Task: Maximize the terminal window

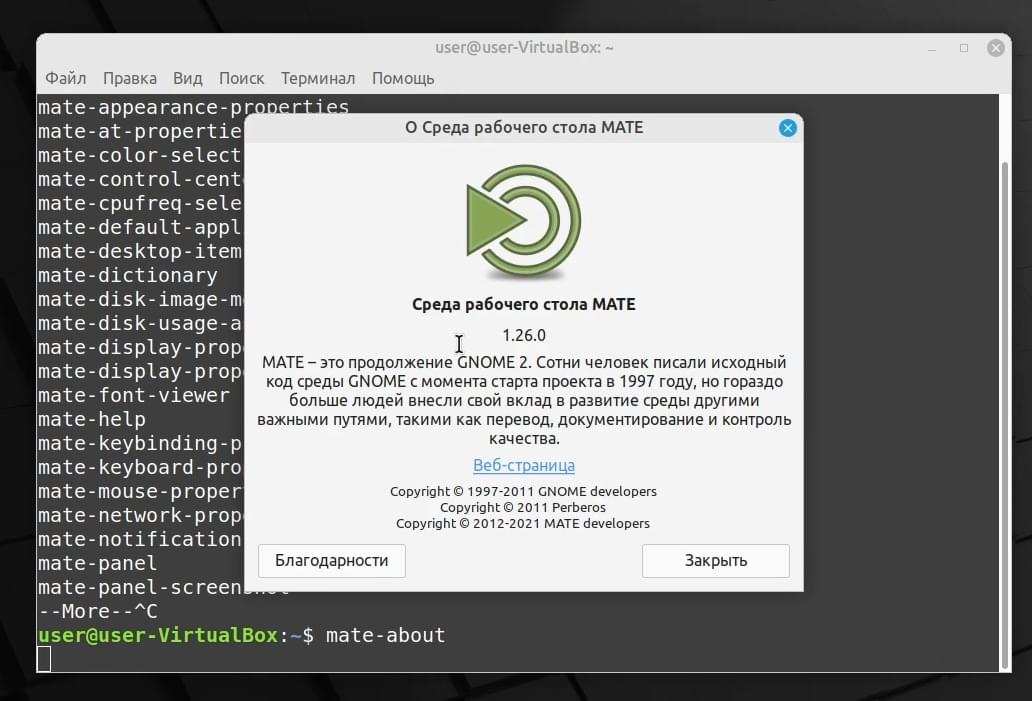Action: (964, 48)
